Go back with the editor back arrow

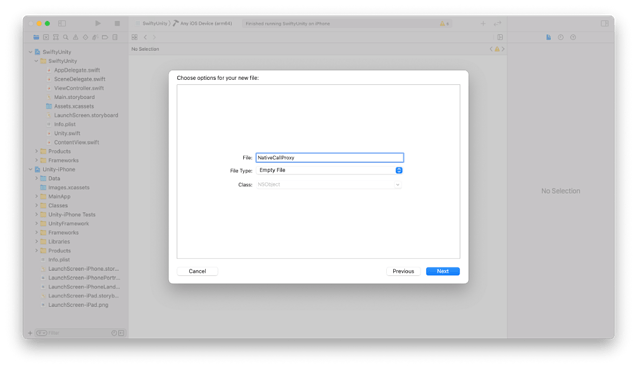[x=145, y=37]
